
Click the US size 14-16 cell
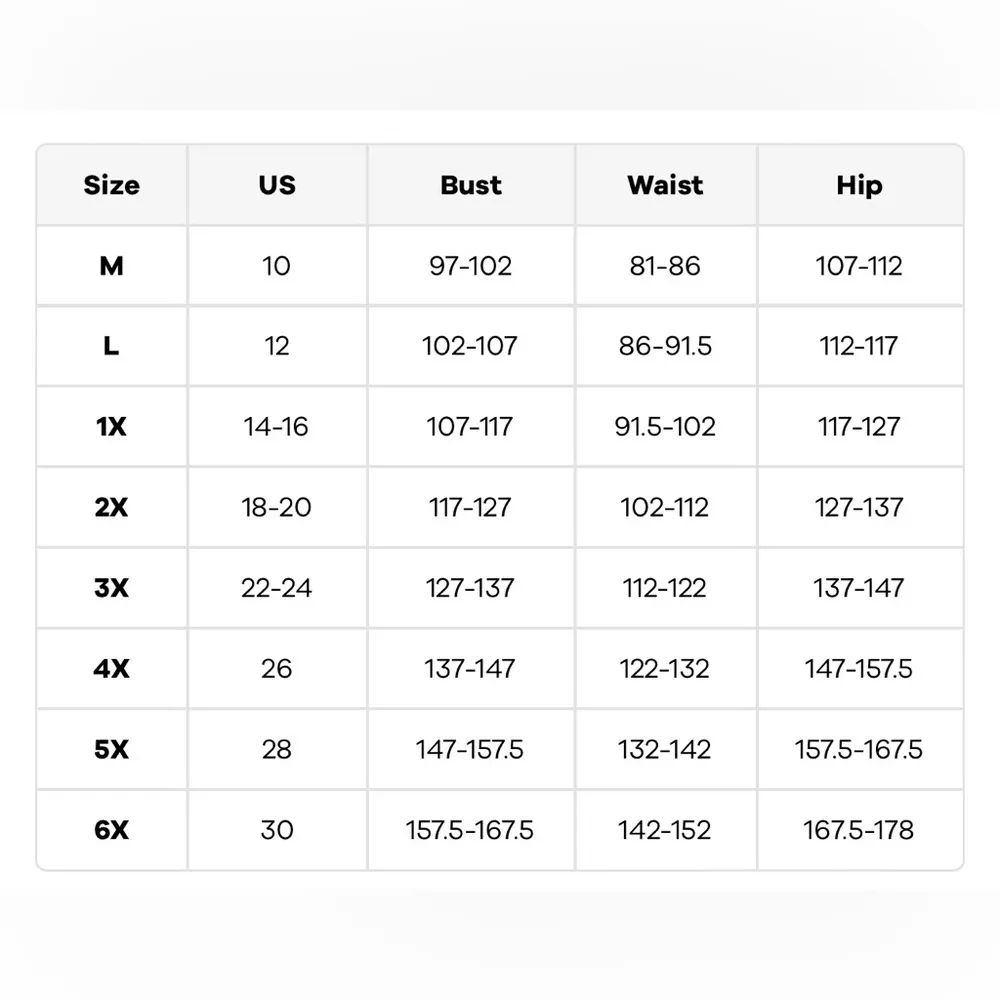point(277,427)
